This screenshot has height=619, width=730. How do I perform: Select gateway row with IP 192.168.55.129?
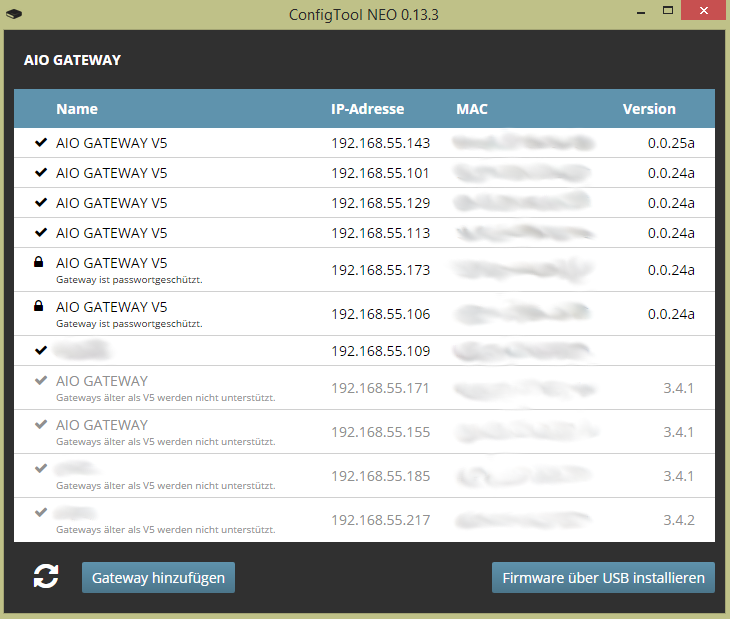[x=380, y=203]
